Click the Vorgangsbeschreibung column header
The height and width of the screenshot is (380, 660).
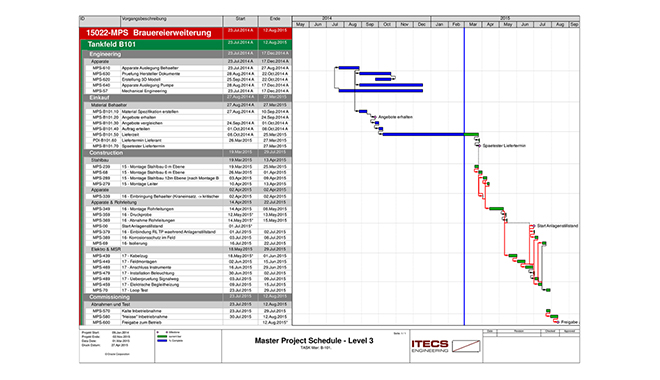click(172, 21)
